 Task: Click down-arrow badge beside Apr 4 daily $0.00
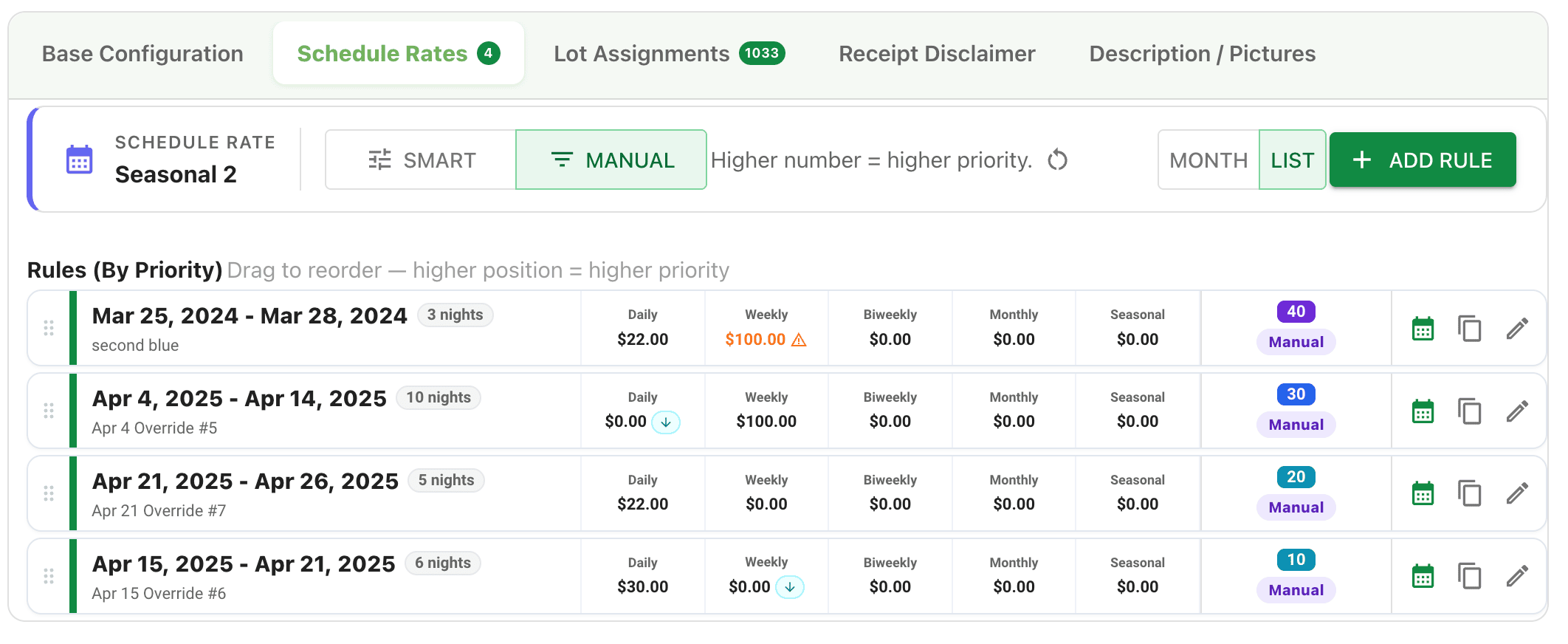[x=666, y=422]
